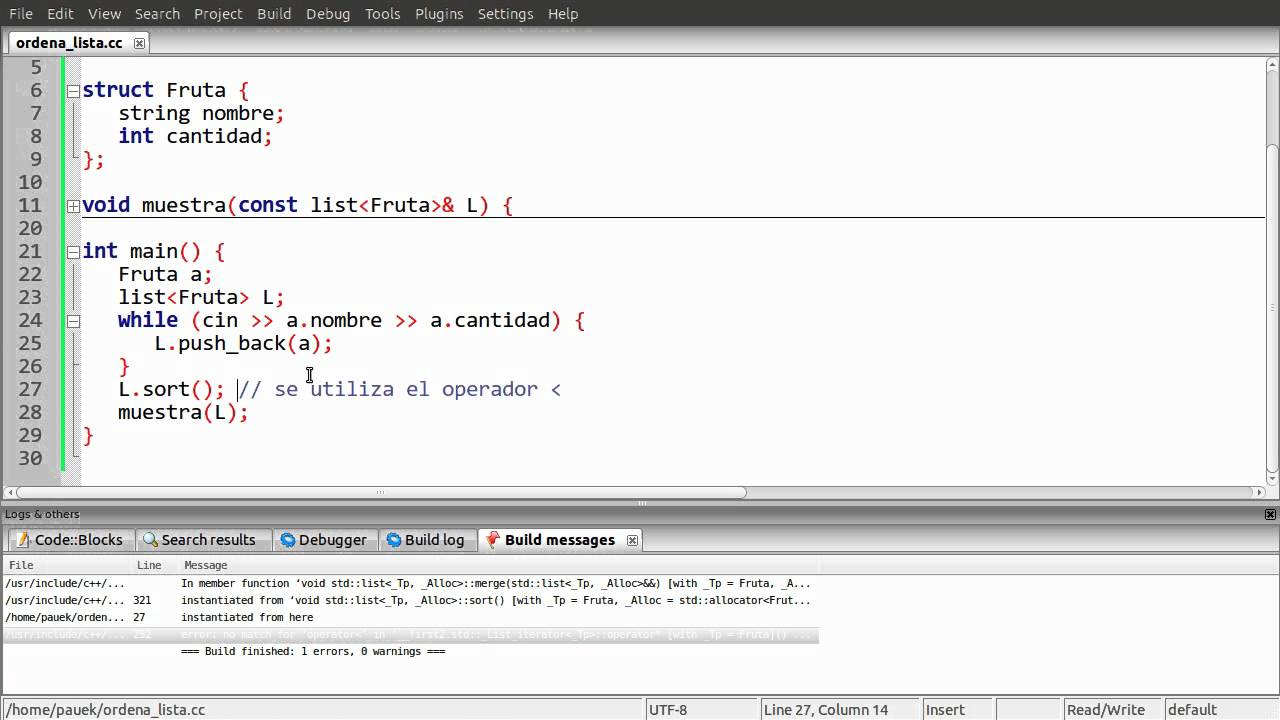Close the Build messages tab

(x=632, y=540)
